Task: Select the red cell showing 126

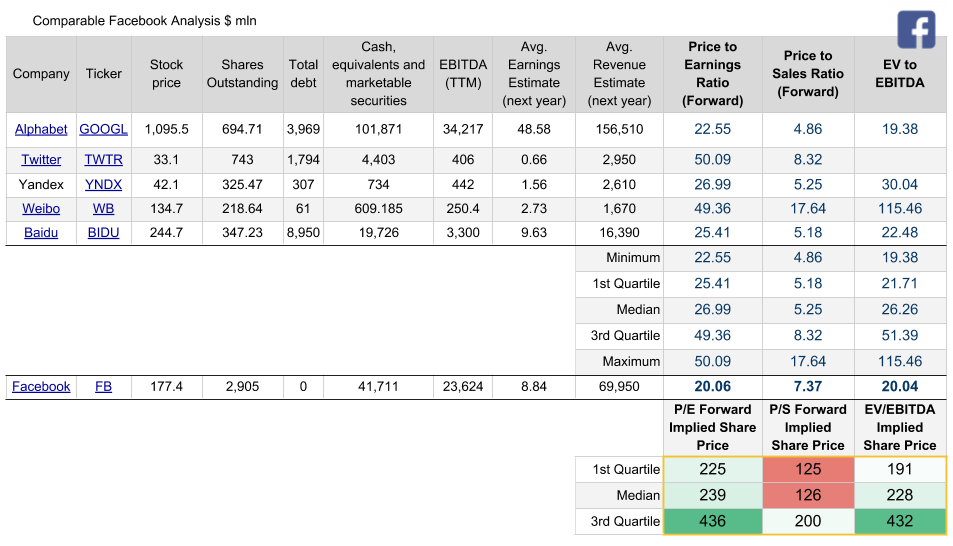Action: (x=807, y=495)
